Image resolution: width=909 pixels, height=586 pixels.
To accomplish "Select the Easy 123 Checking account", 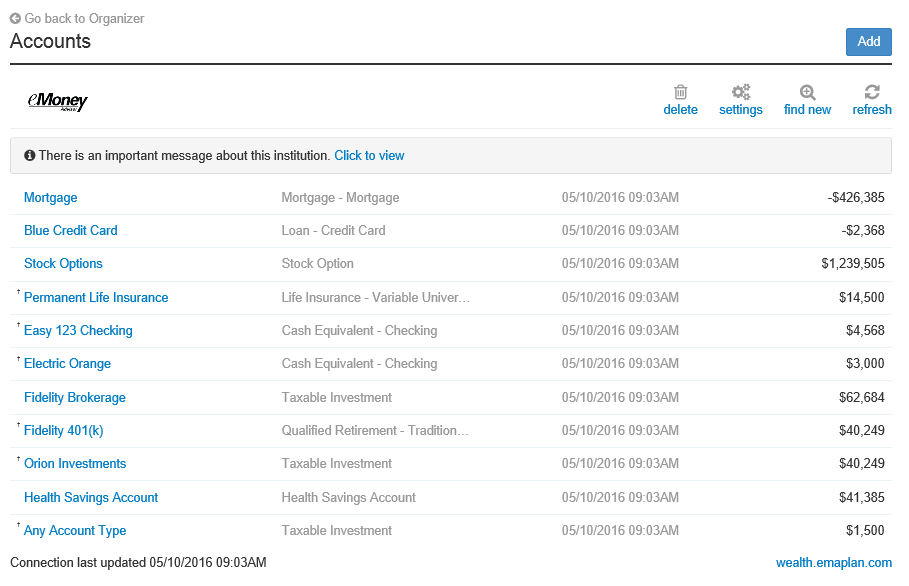I will tap(78, 331).
